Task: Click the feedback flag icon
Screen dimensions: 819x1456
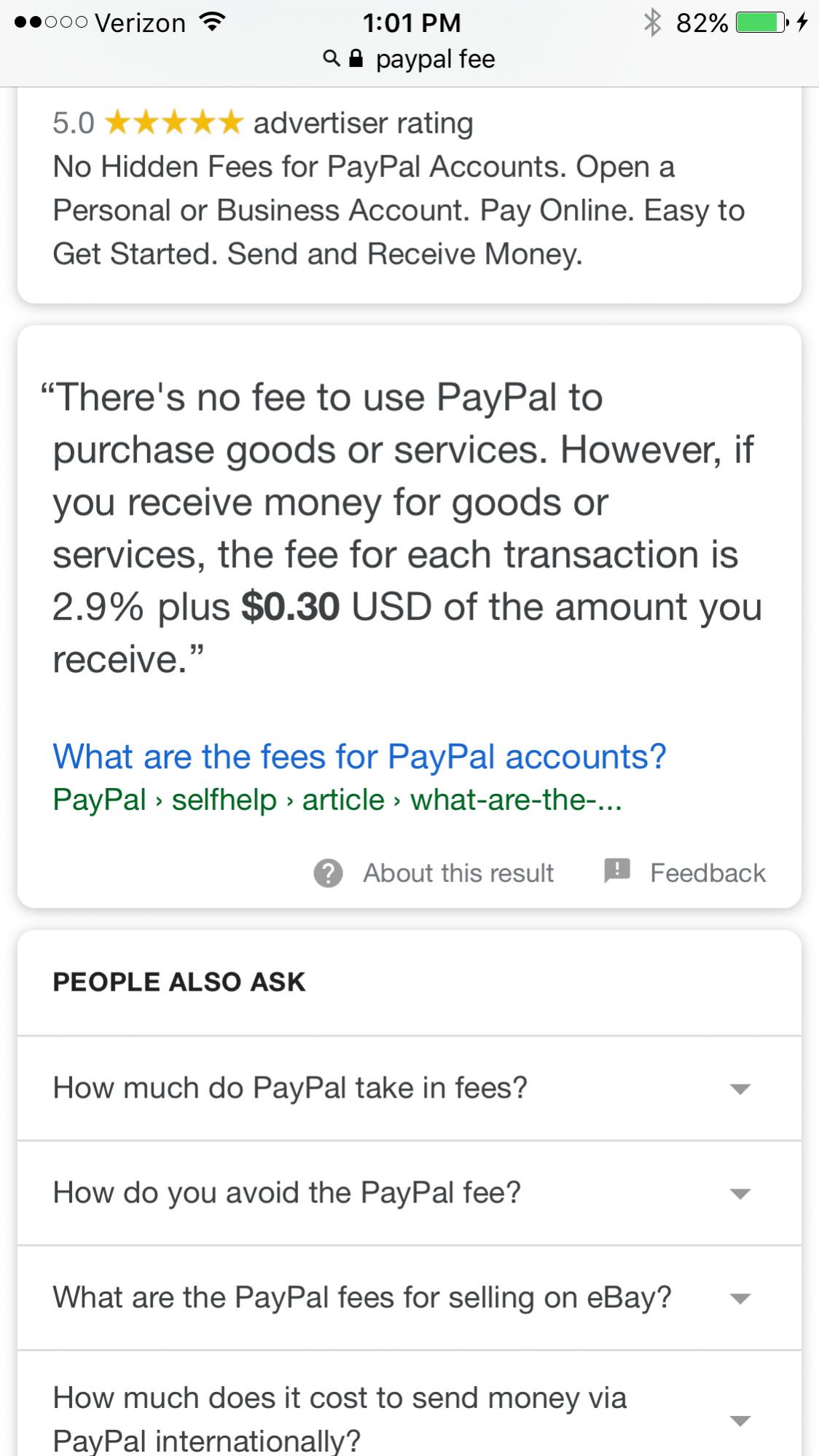Action: coord(616,871)
